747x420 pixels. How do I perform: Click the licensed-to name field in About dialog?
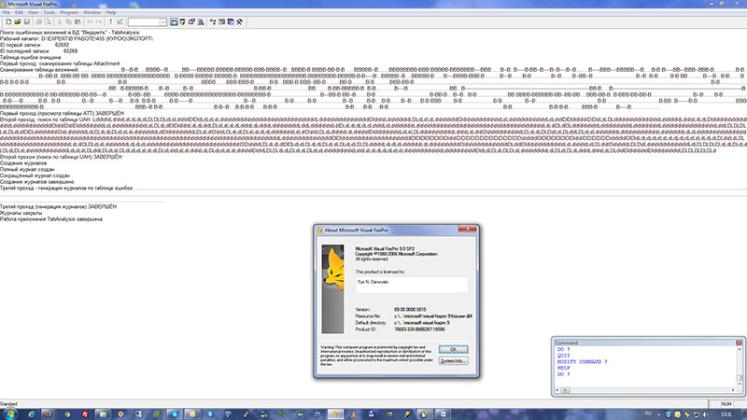point(412,284)
